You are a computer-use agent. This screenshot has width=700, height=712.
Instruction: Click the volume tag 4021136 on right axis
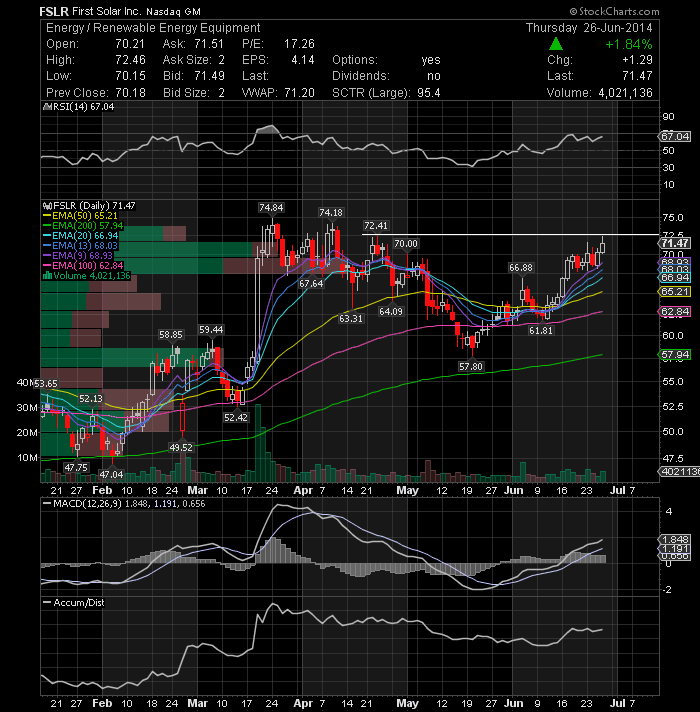(679, 472)
